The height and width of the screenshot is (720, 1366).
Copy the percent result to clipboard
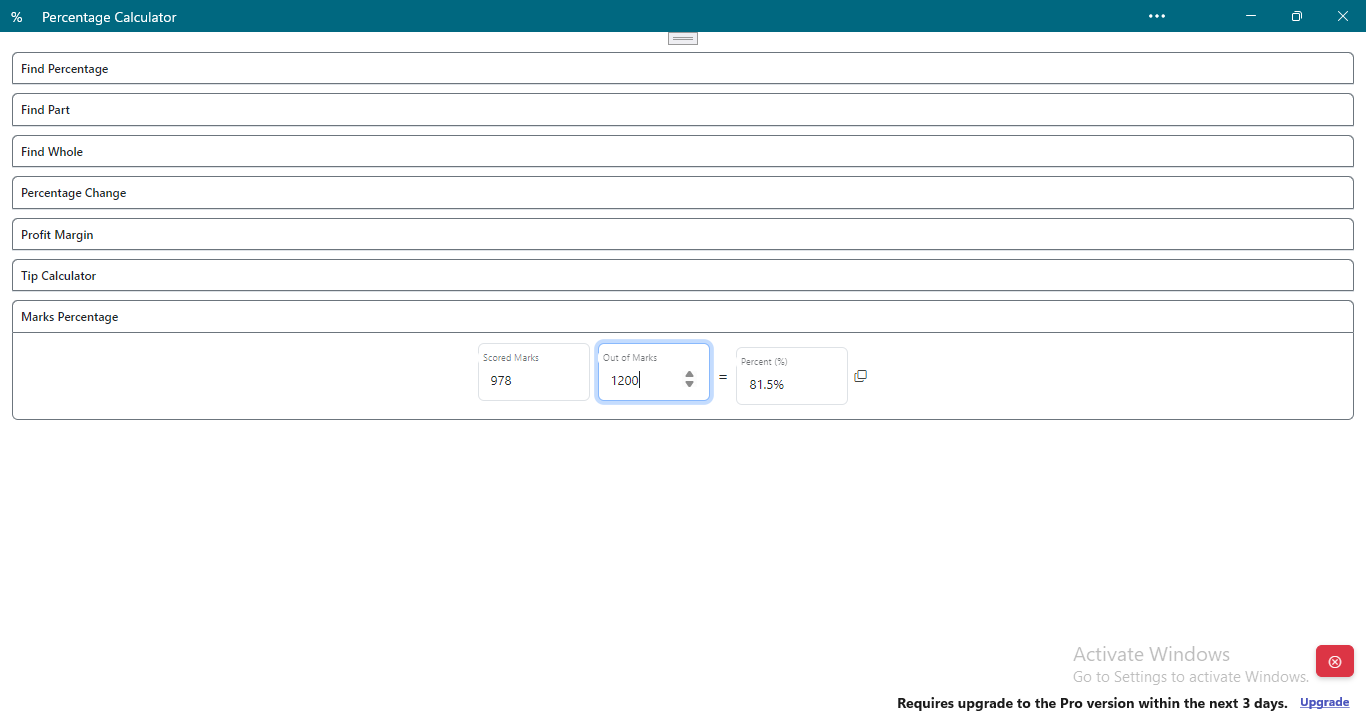[x=860, y=376]
